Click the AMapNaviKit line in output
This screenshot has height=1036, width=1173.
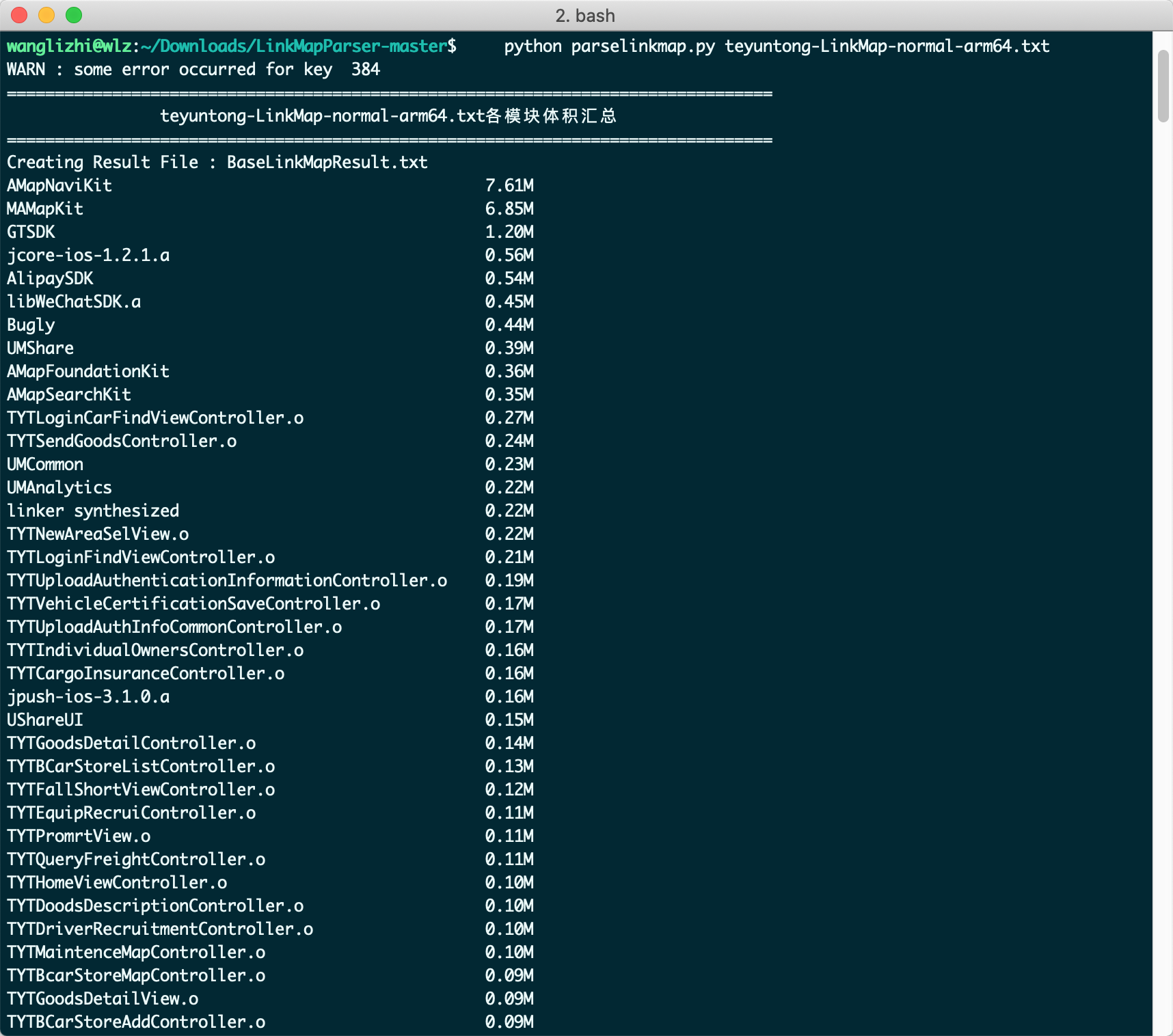tap(59, 186)
